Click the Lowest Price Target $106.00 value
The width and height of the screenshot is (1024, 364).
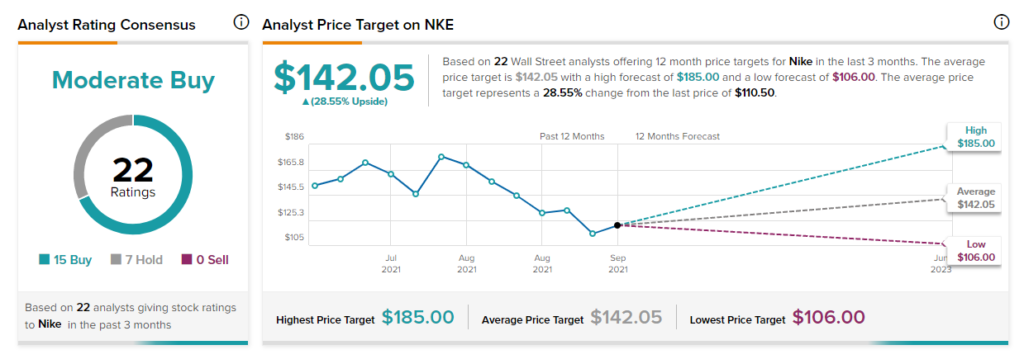coord(829,318)
